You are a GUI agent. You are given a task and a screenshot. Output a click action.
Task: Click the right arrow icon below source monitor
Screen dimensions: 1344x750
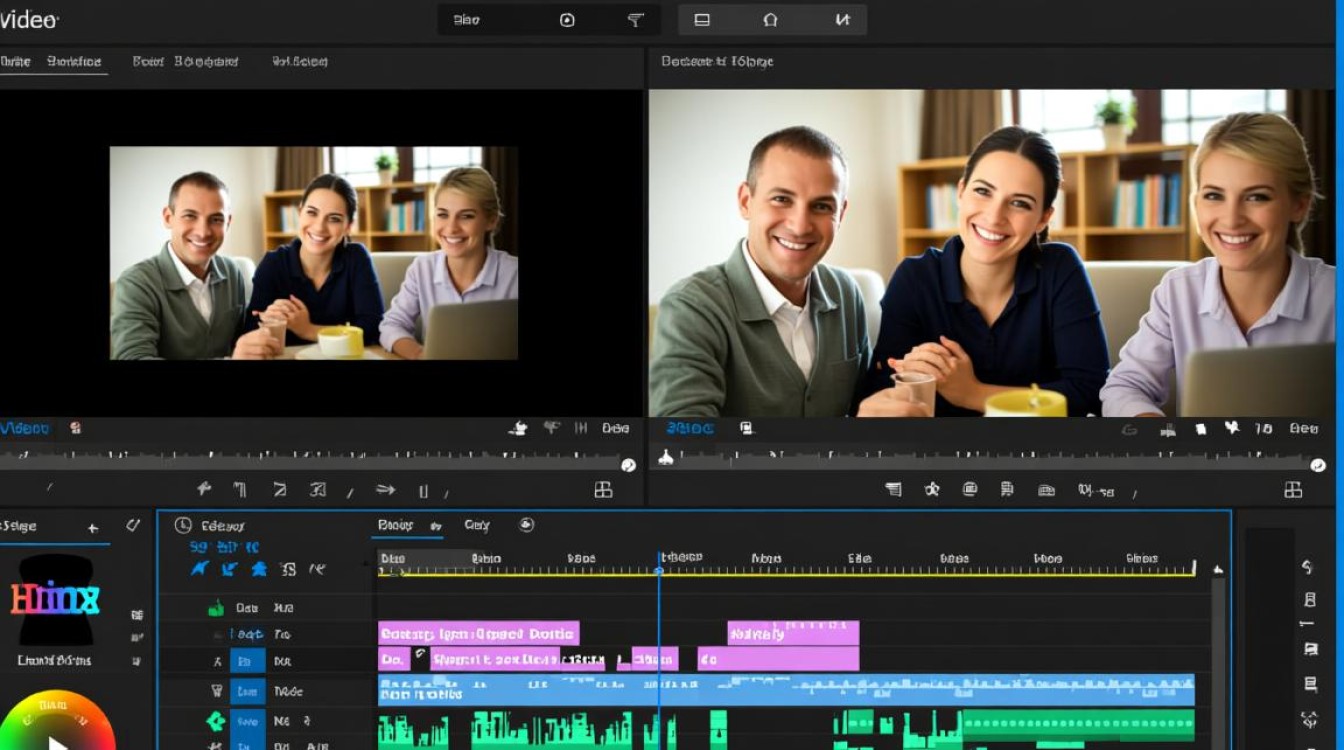coord(385,490)
